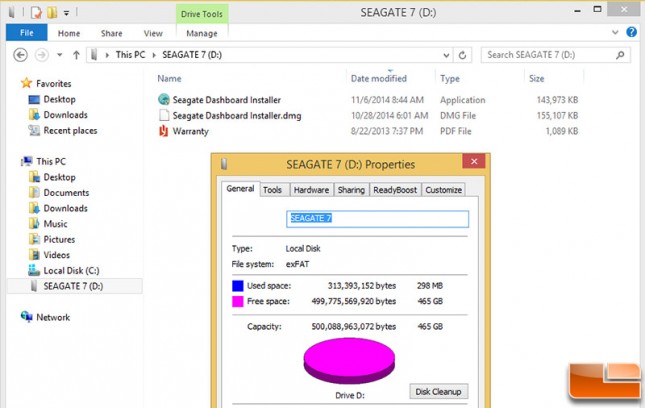Open the Music folder in the sidebar
Image resolution: width=645 pixels, height=408 pixels.
click(55, 224)
